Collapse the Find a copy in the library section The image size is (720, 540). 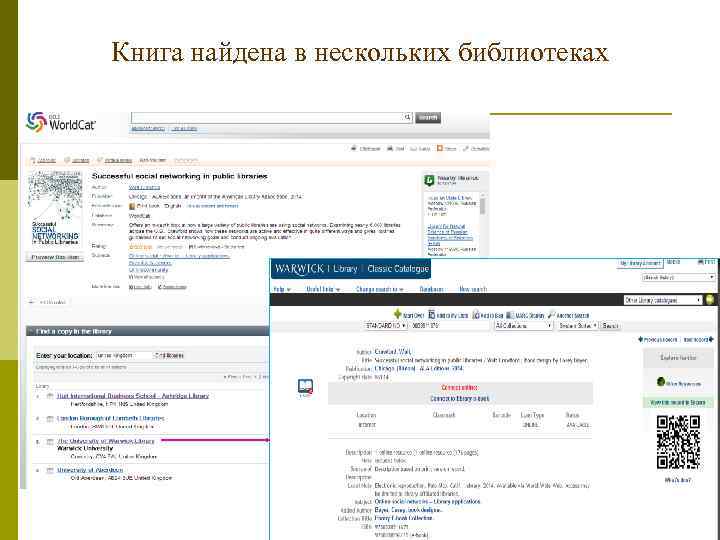(31, 331)
